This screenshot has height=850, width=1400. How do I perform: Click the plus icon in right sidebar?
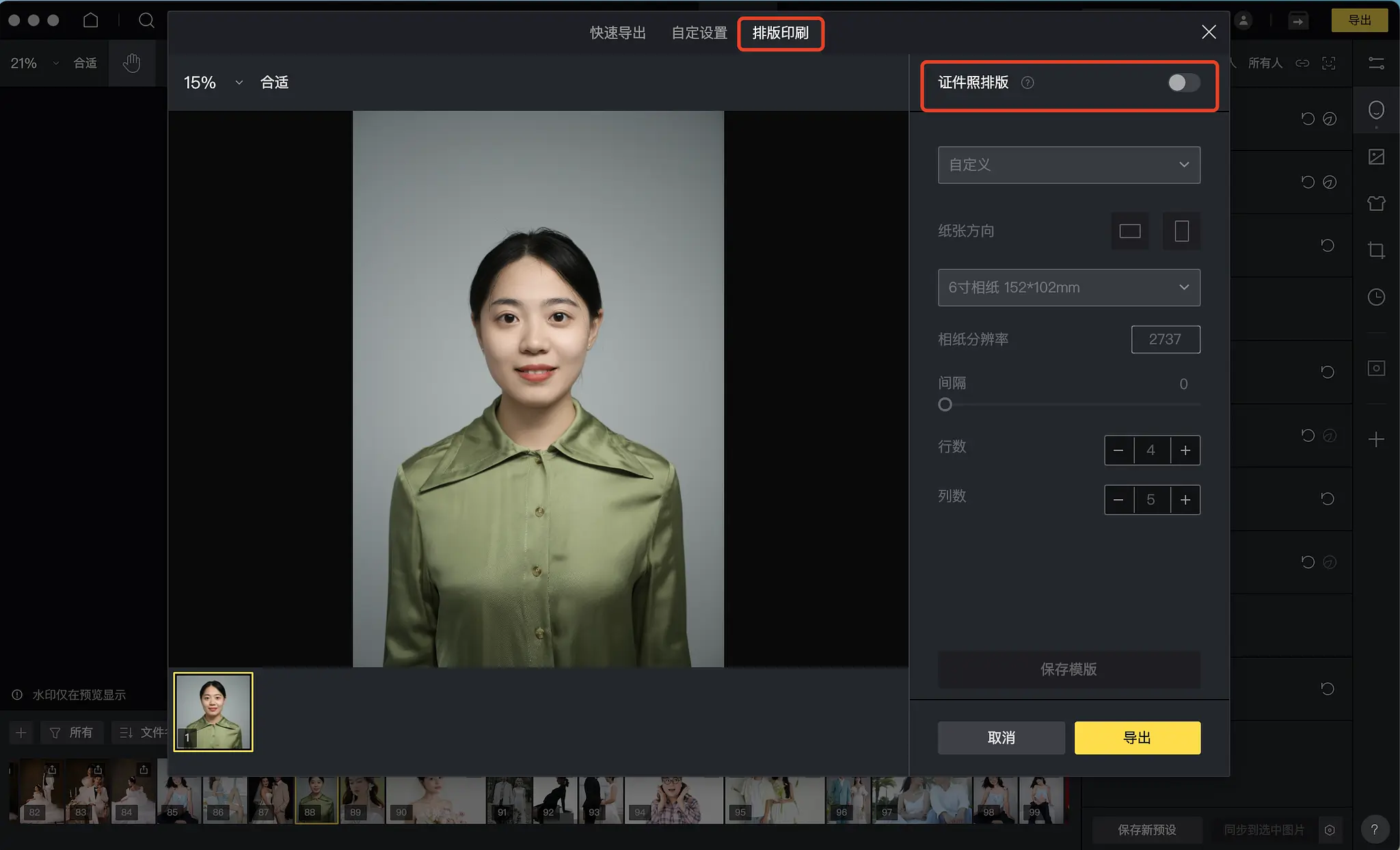click(x=1376, y=439)
